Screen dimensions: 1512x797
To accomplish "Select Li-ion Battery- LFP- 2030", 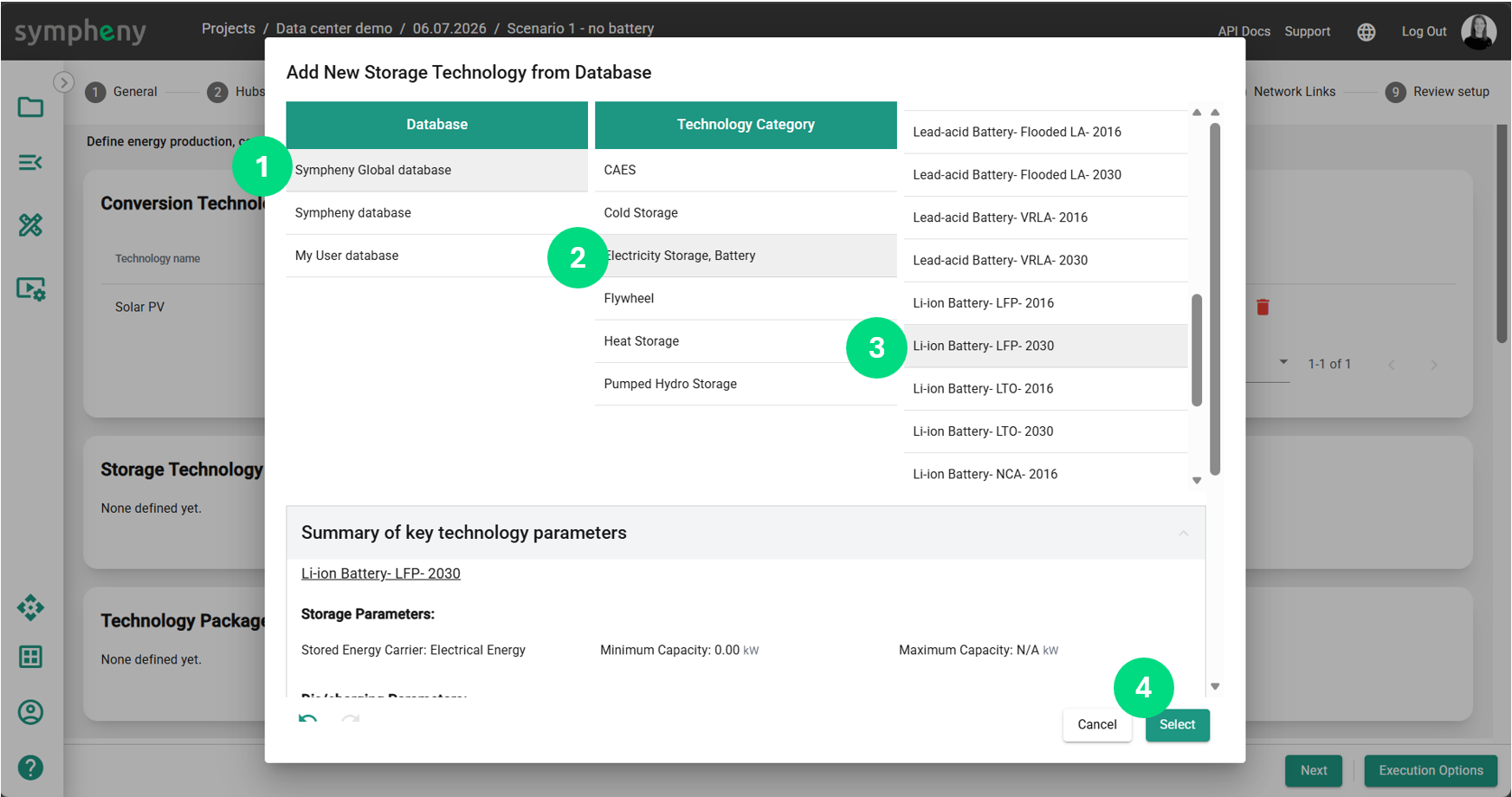I will (1045, 346).
